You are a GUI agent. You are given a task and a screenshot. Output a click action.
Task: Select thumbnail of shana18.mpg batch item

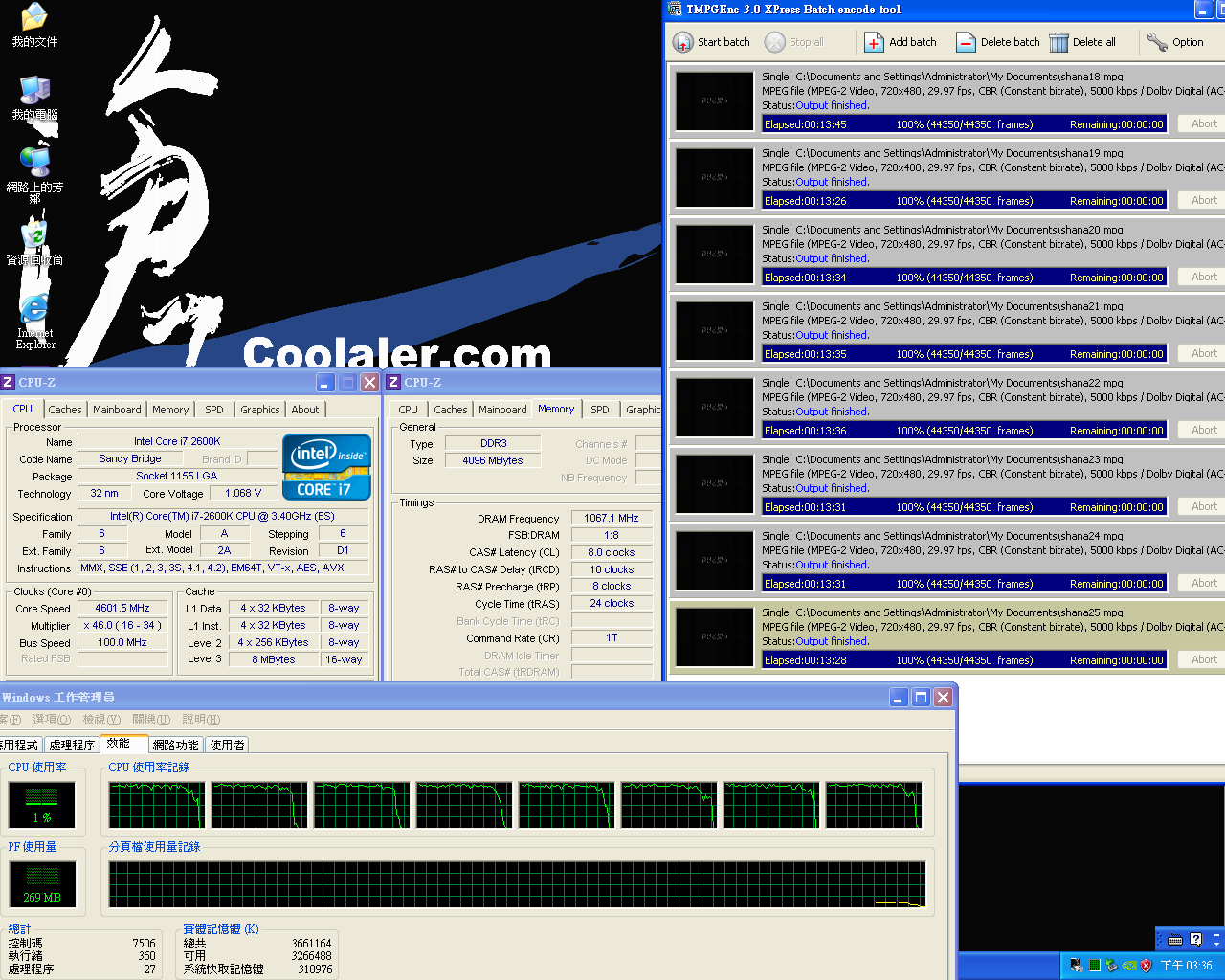coord(715,100)
